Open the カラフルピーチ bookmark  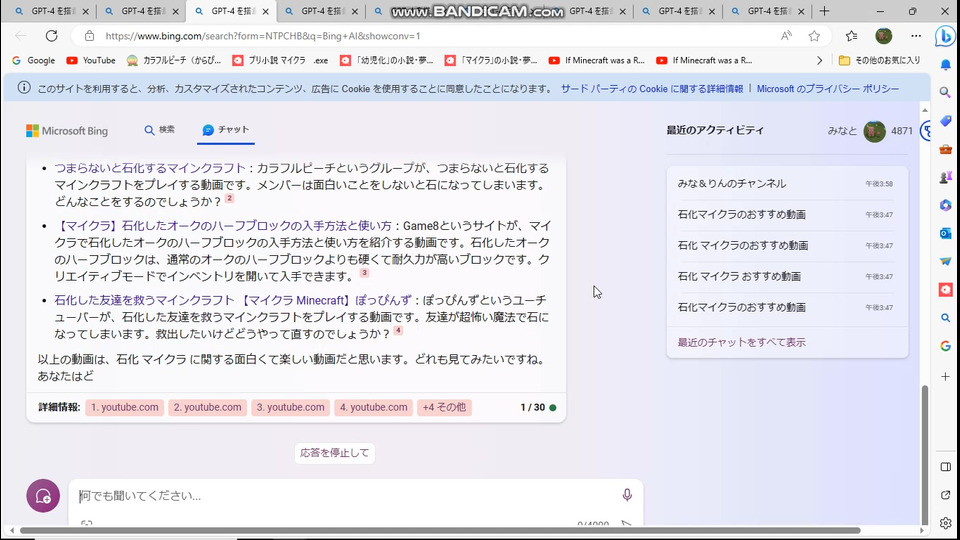point(174,61)
